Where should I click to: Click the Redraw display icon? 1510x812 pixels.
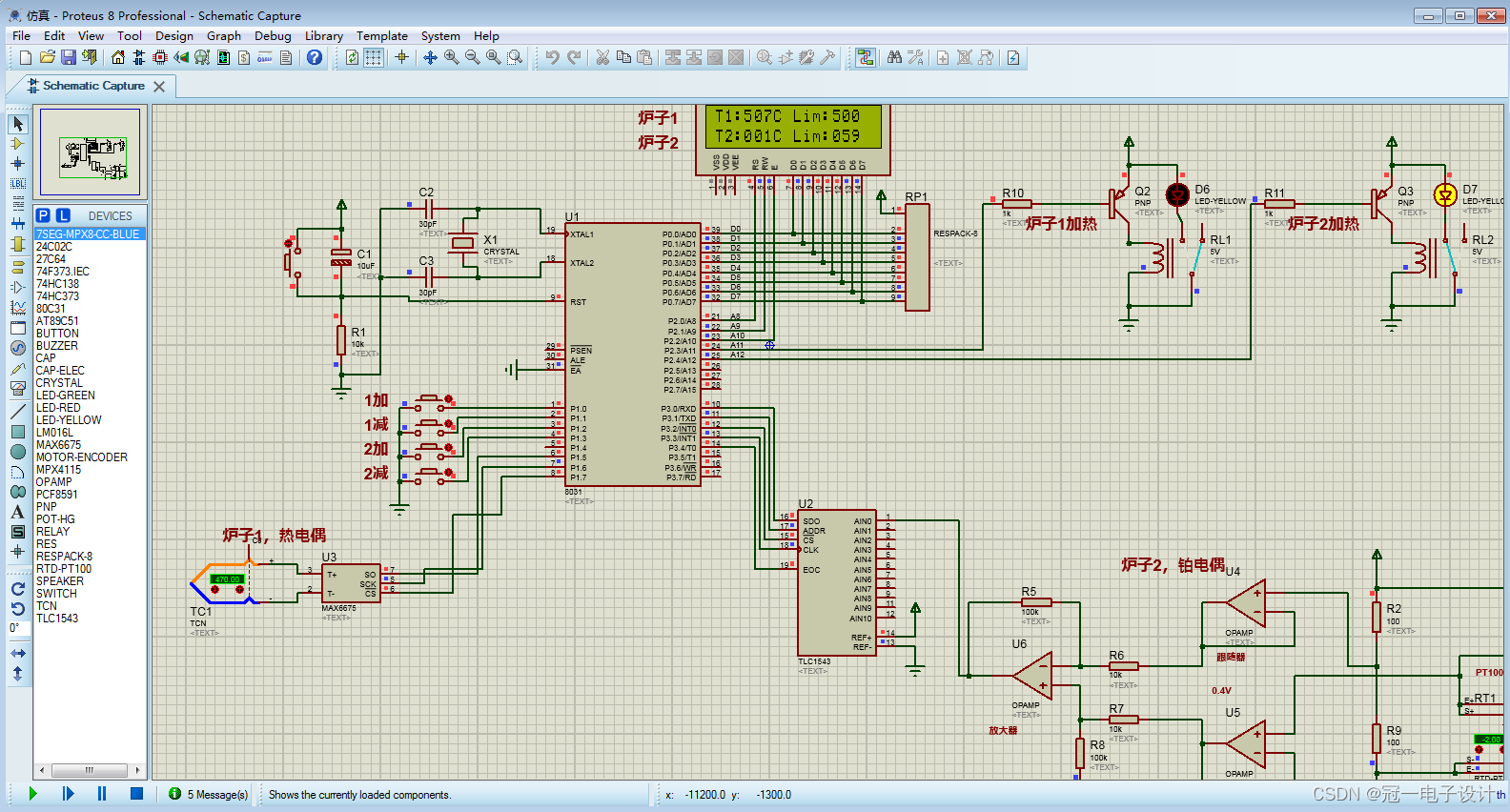coord(353,58)
